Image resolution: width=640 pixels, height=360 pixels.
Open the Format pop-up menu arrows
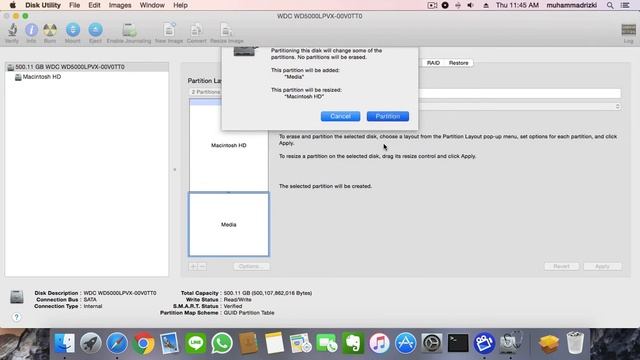coord(618,107)
